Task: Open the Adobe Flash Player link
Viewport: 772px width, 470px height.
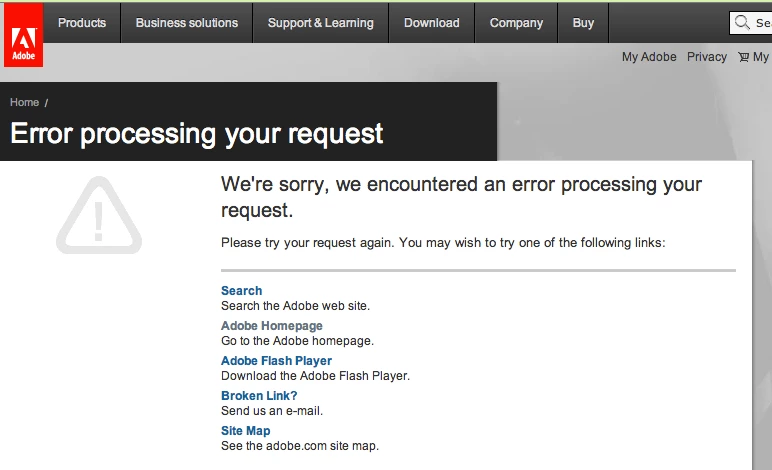Action: (276, 361)
